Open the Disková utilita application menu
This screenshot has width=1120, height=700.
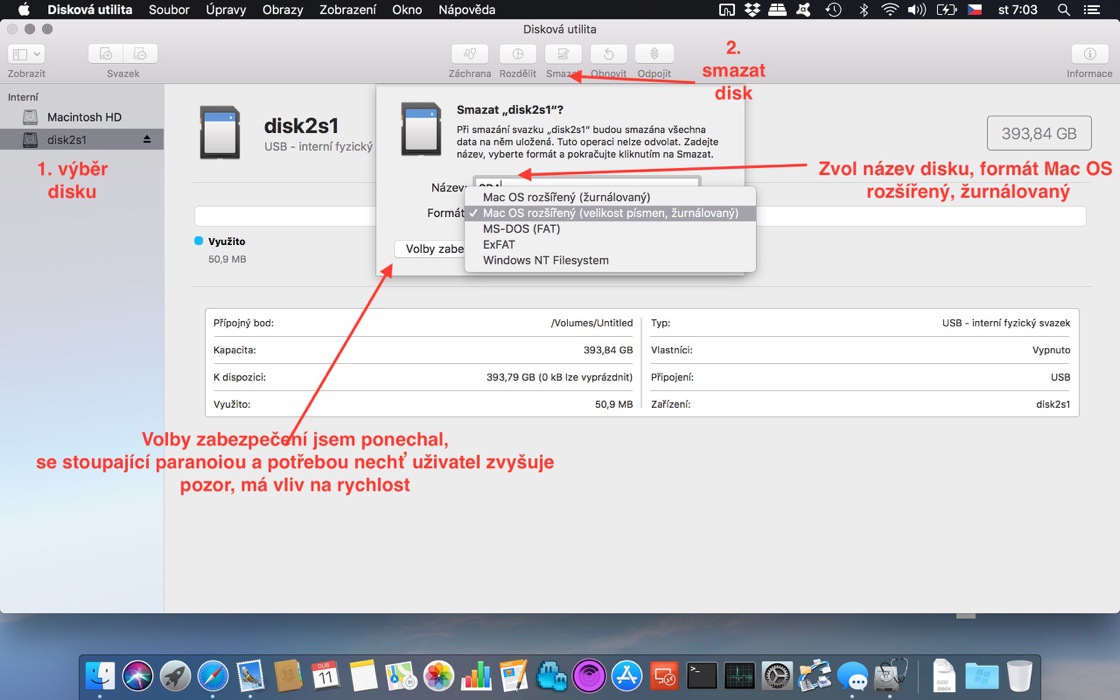pyautogui.click(x=90, y=9)
